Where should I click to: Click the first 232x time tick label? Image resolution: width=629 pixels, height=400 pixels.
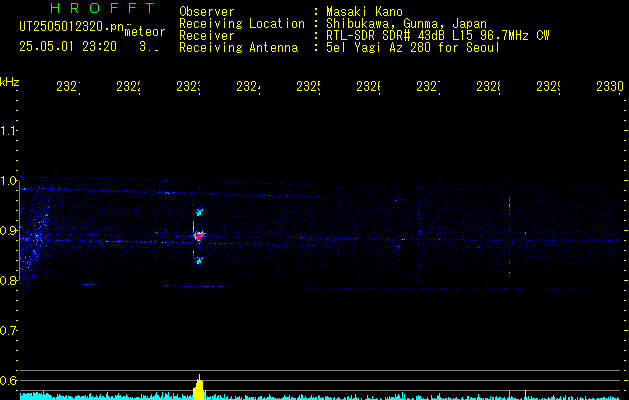(68, 87)
